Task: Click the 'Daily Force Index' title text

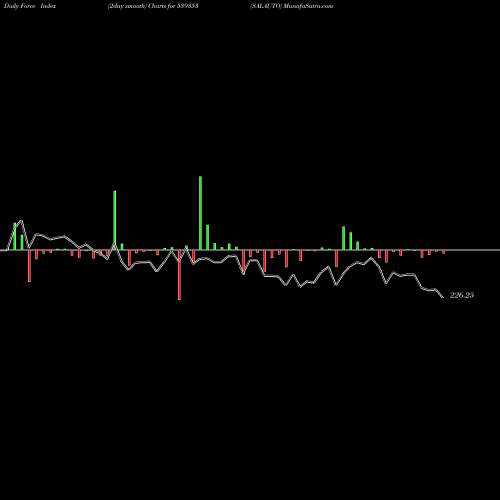Action: [30, 6]
